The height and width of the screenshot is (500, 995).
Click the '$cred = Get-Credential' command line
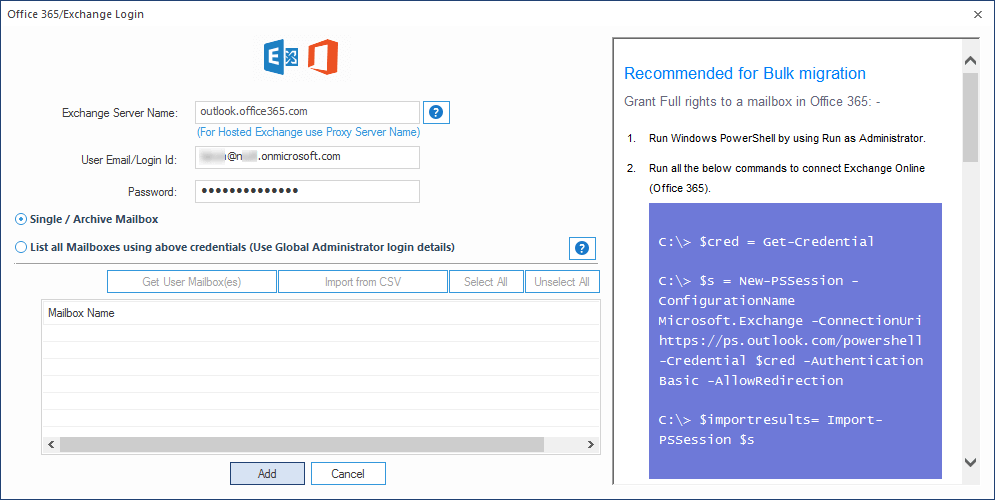click(x=767, y=242)
